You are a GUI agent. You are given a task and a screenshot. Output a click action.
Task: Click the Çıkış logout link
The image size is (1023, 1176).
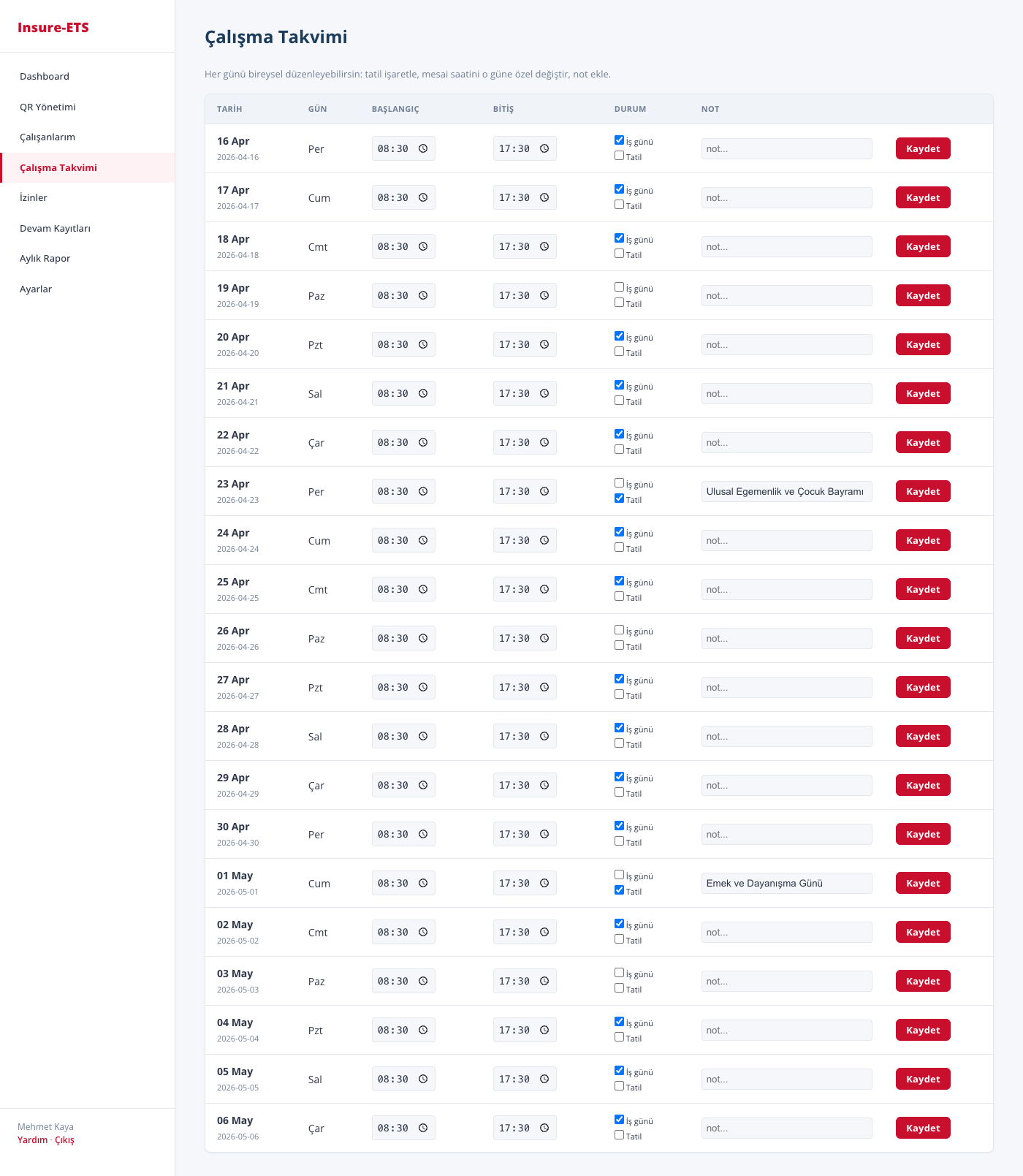64,1140
